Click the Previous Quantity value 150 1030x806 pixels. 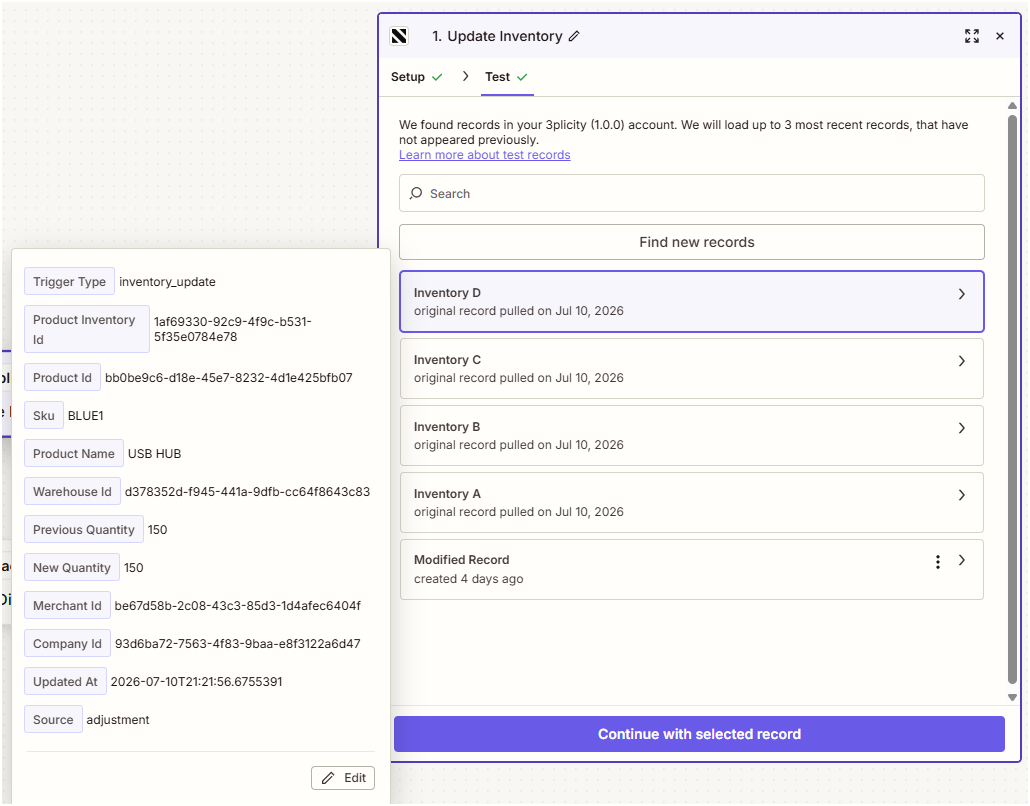[x=158, y=530]
